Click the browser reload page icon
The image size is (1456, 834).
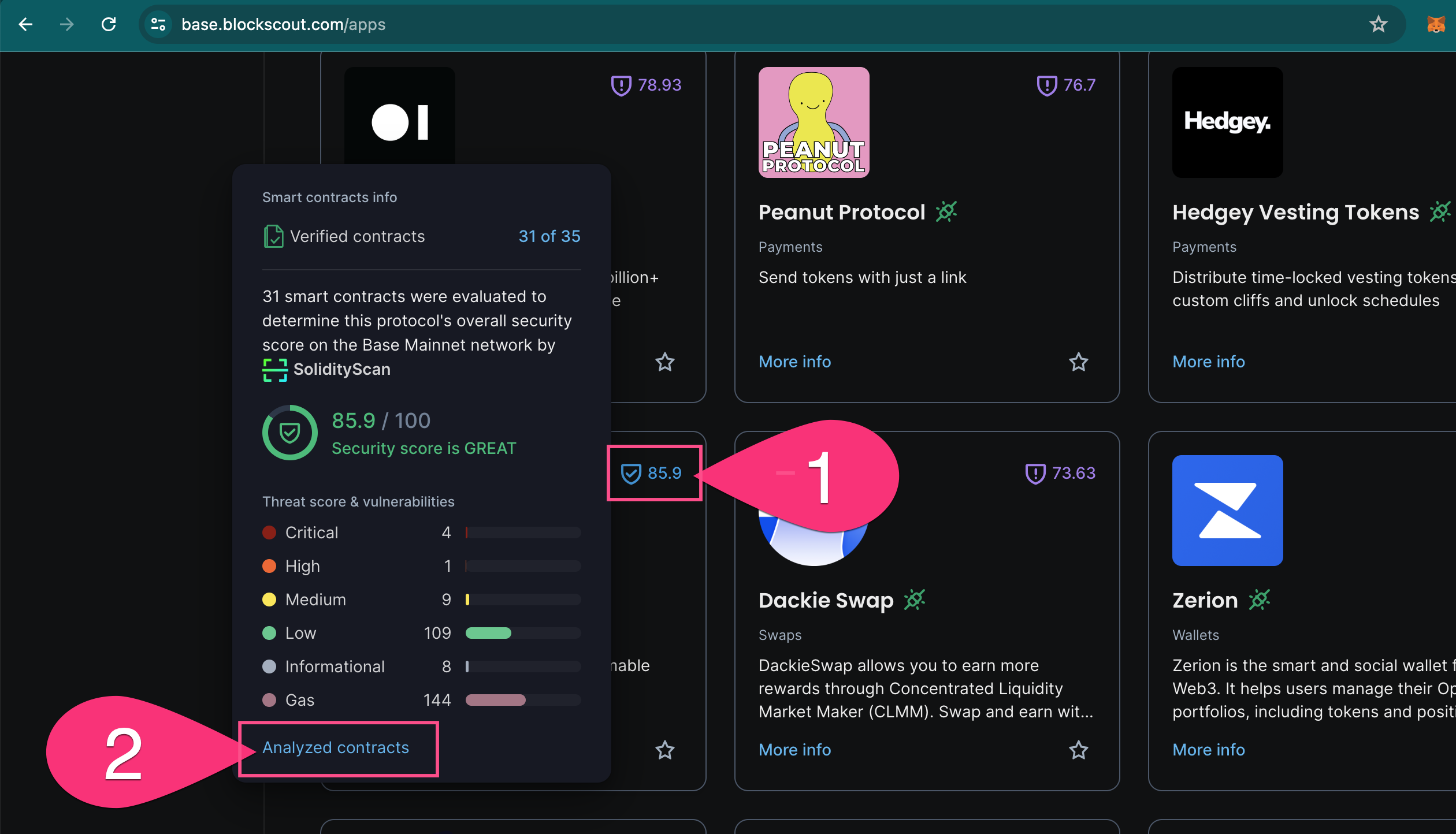pos(109,24)
